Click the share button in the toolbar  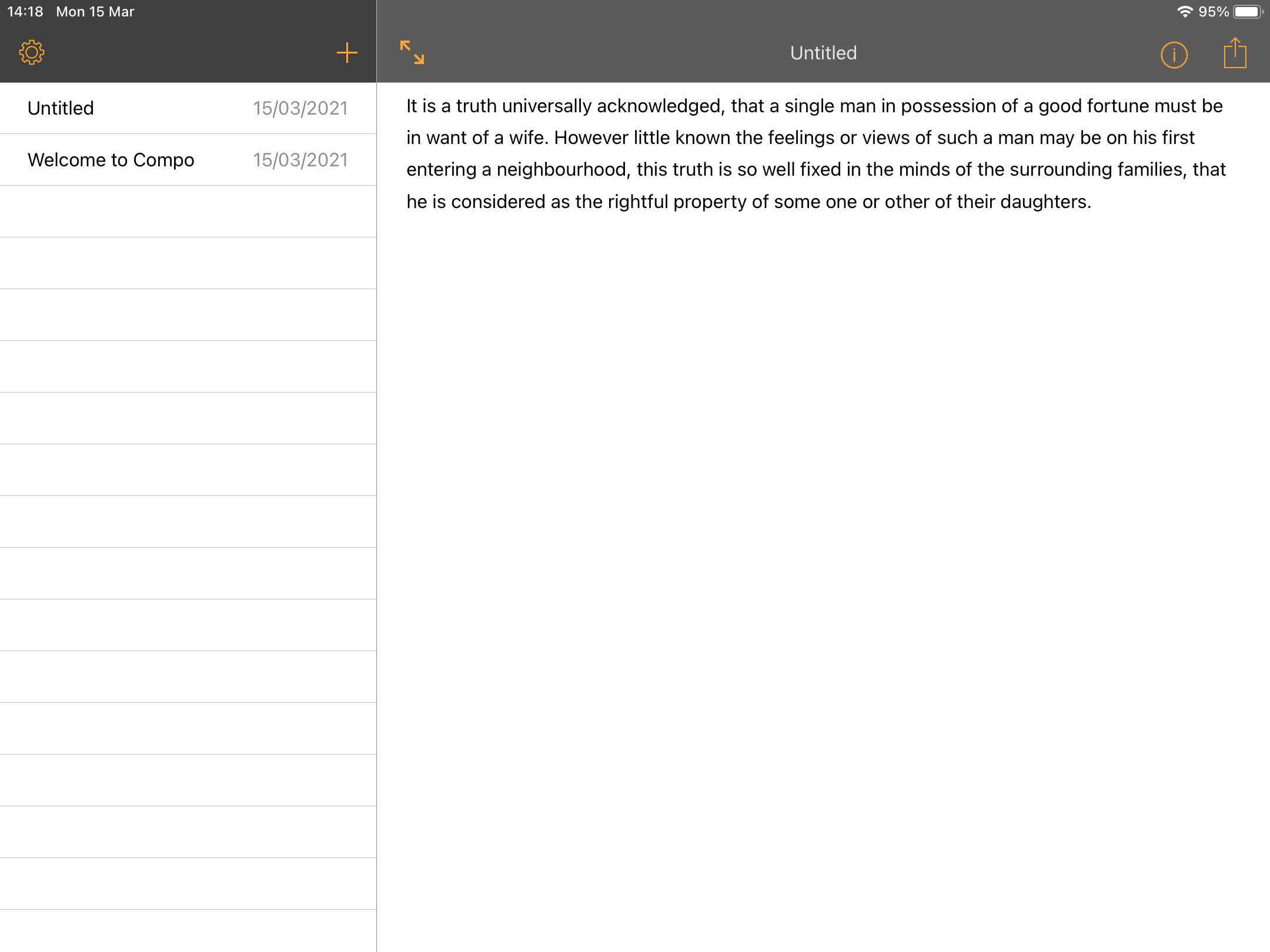tap(1233, 52)
